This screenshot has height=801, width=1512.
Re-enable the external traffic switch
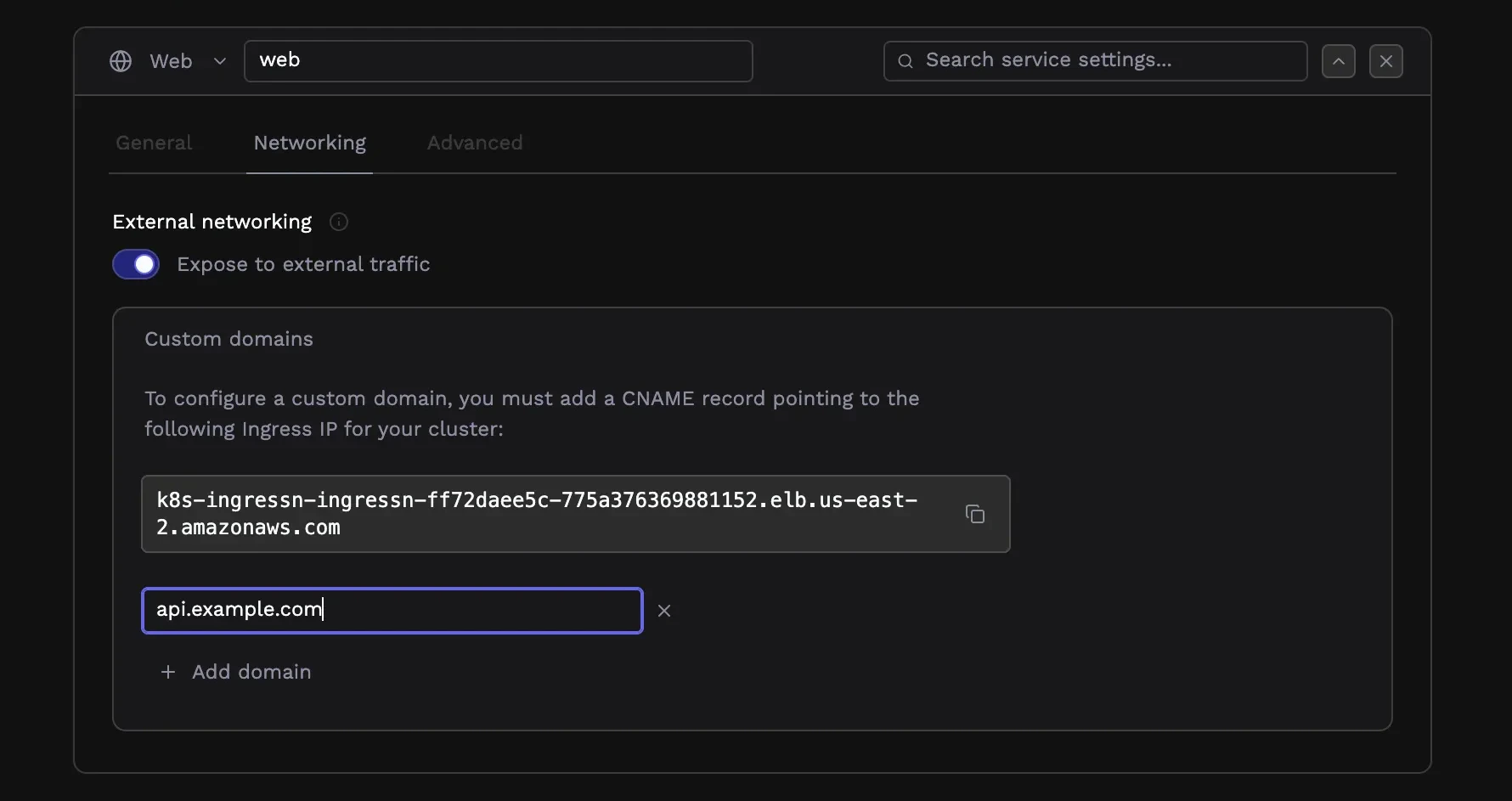point(135,264)
